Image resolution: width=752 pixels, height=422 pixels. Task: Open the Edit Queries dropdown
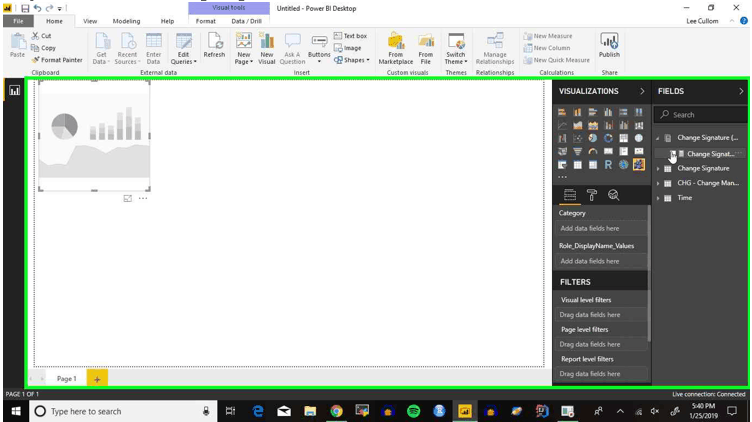tap(183, 49)
